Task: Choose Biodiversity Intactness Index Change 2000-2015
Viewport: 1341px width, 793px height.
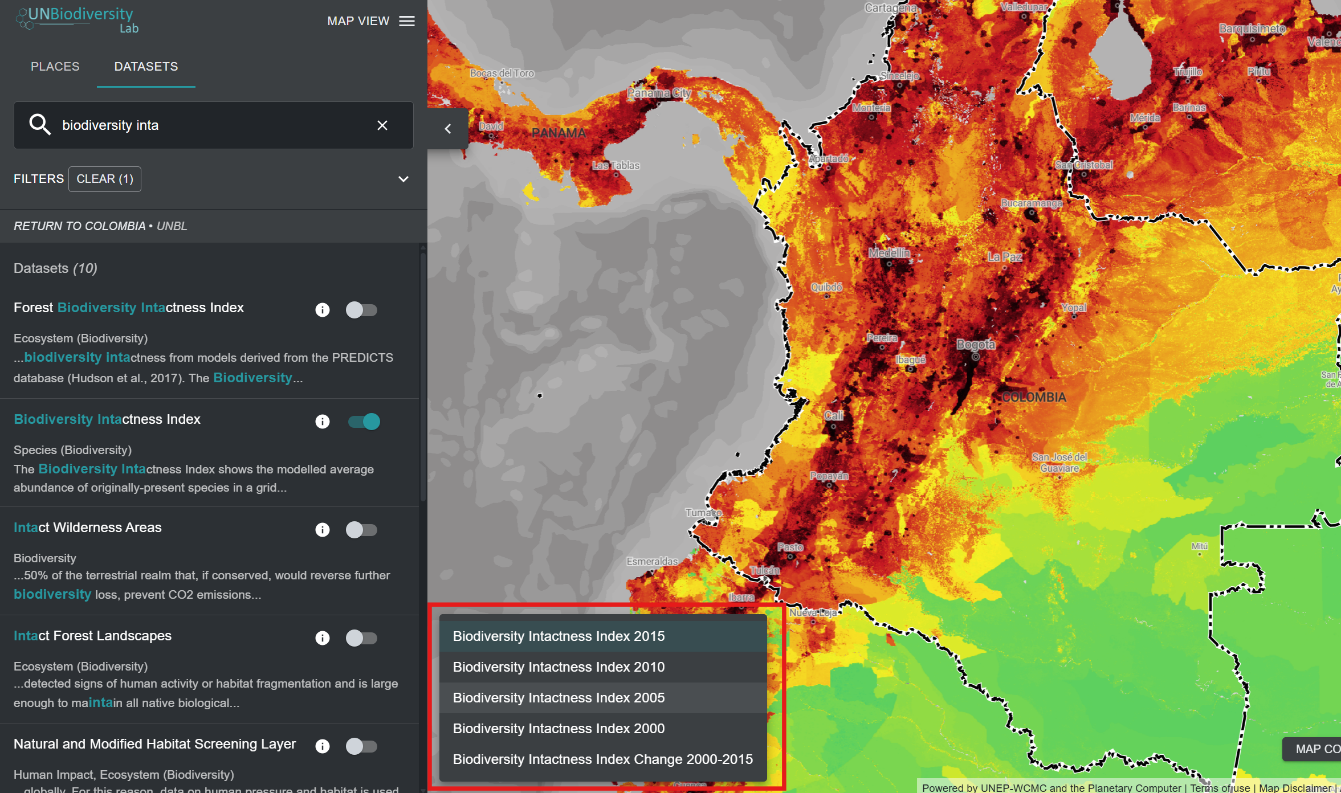Action: point(602,759)
